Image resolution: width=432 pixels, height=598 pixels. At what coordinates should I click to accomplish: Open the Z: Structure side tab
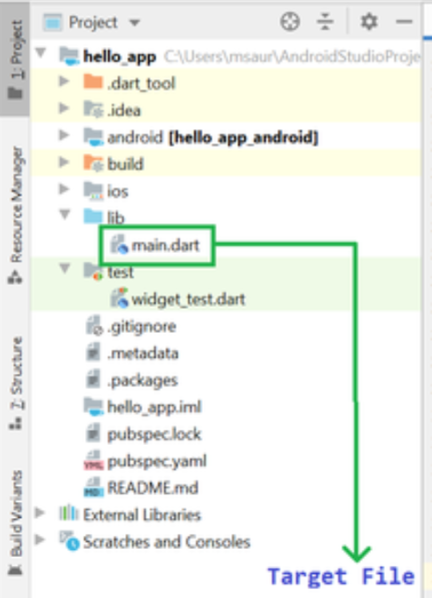15,383
